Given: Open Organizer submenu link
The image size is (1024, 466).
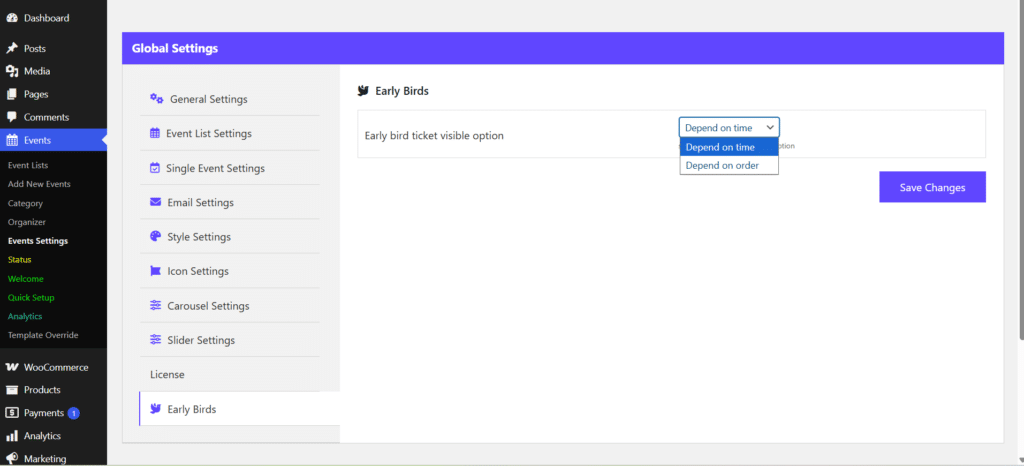Looking at the screenshot, I should pyautogui.click(x=27, y=222).
